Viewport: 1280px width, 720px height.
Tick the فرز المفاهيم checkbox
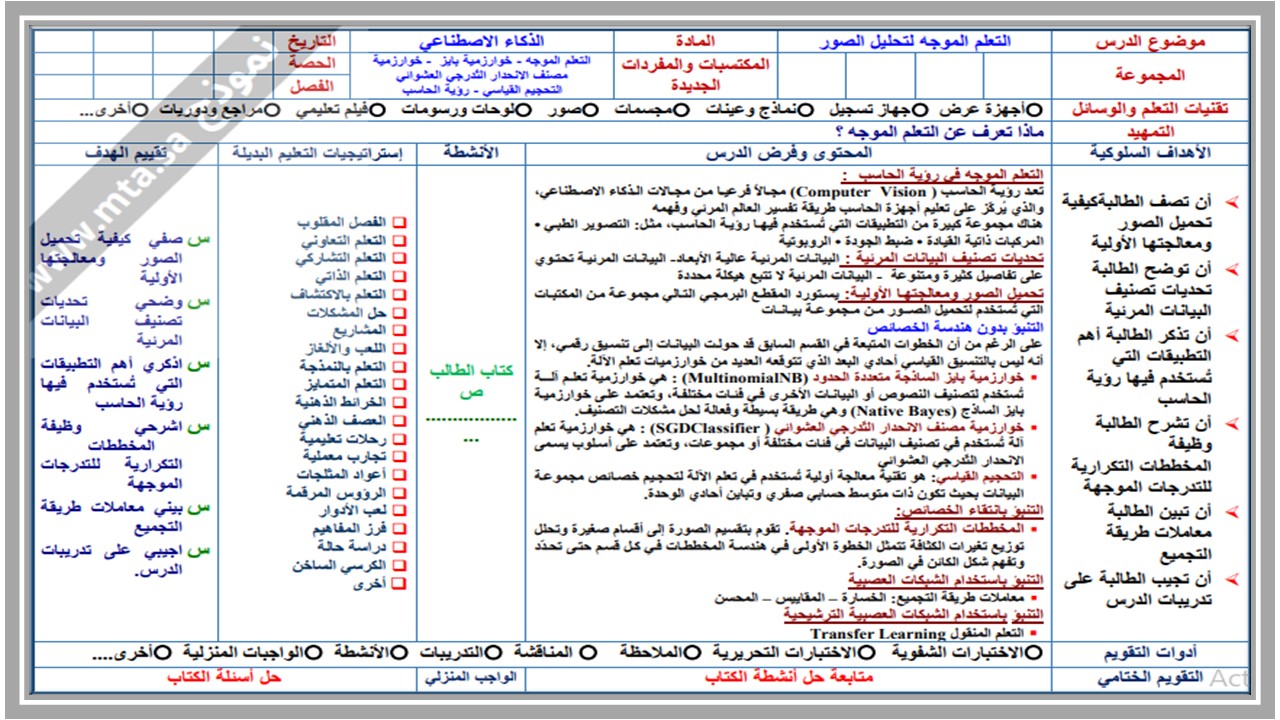(398, 529)
